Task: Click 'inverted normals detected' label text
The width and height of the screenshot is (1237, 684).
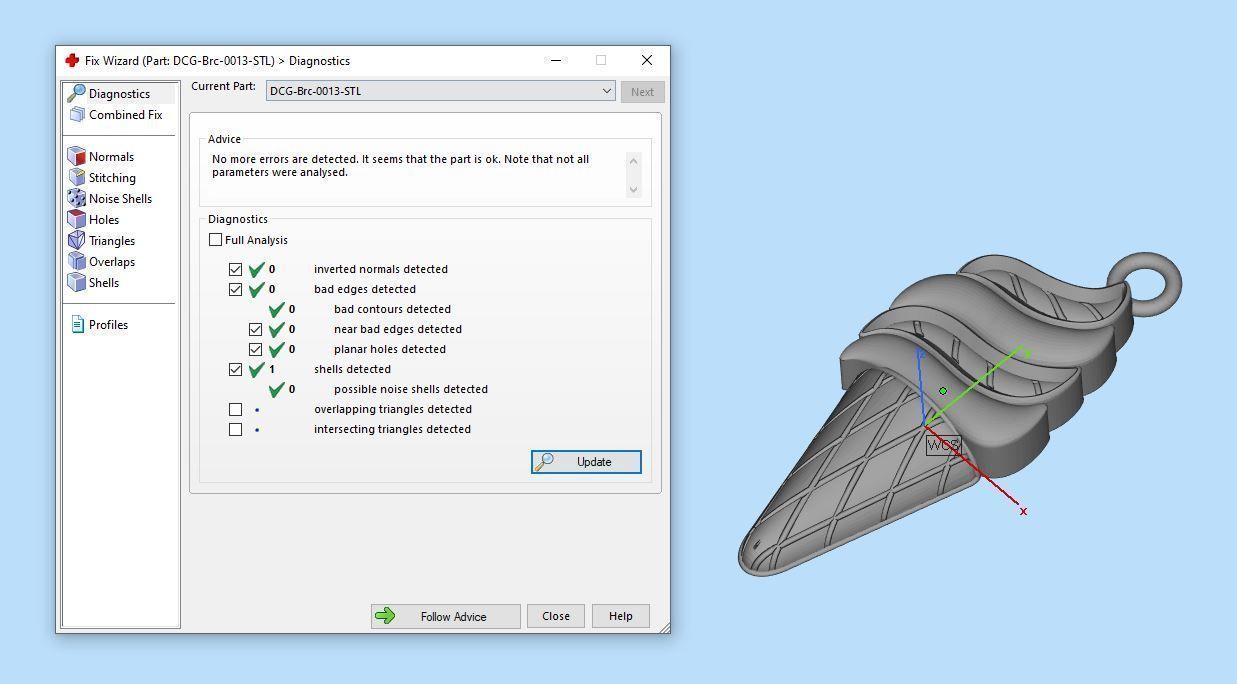Action: (x=381, y=269)
